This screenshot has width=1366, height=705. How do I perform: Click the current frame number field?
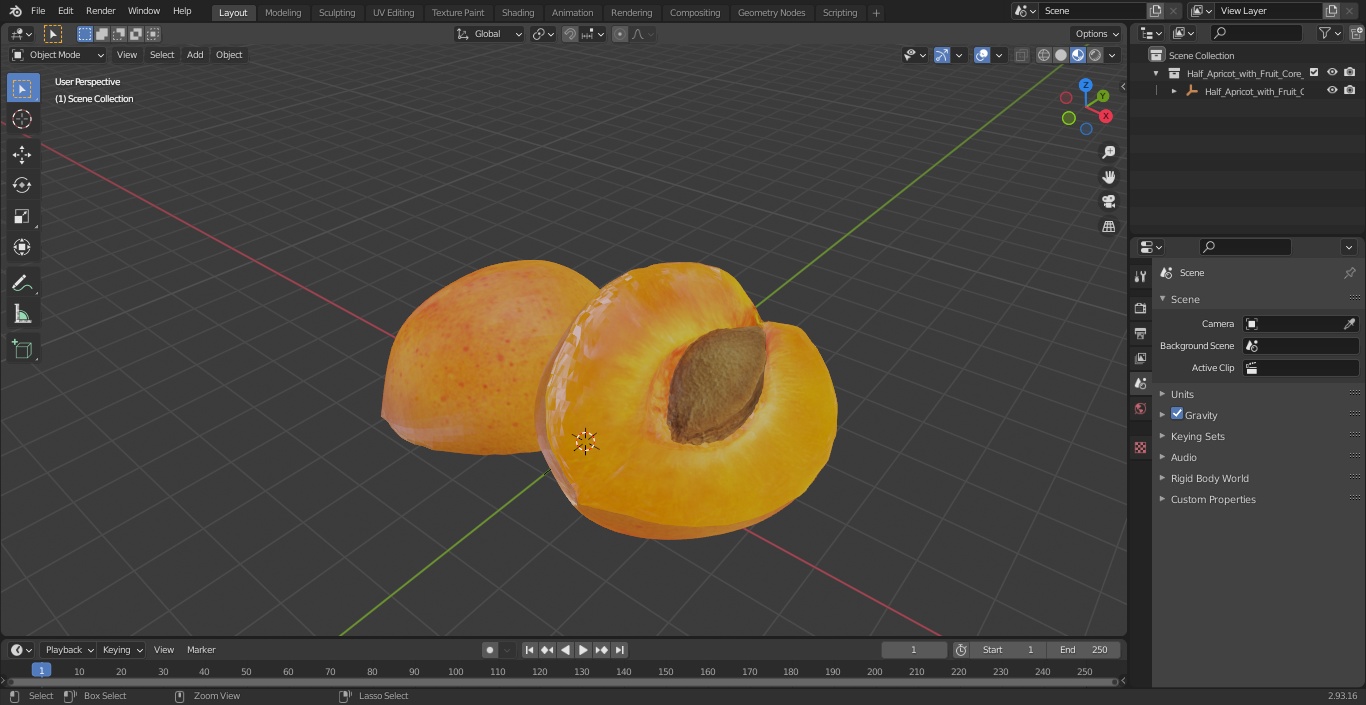click(914, 650)
